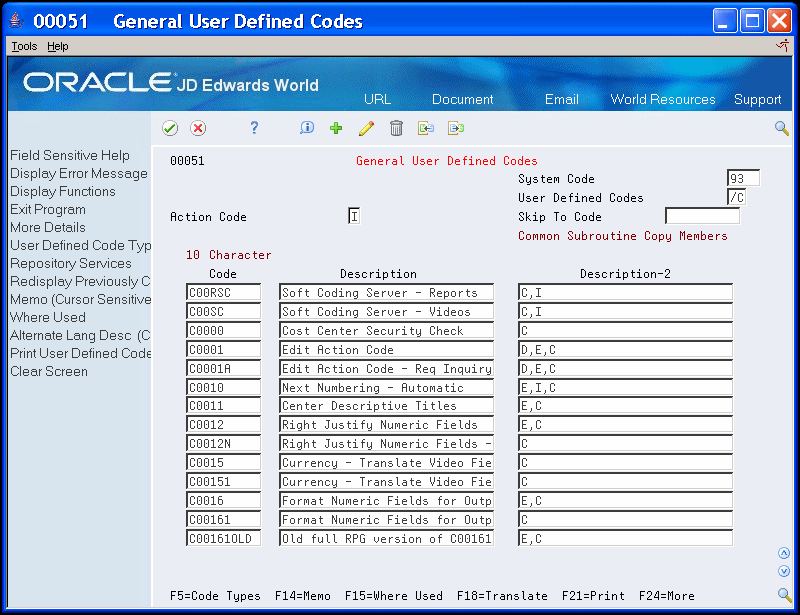Select Where Used in the sidebar

pos(46,317)
